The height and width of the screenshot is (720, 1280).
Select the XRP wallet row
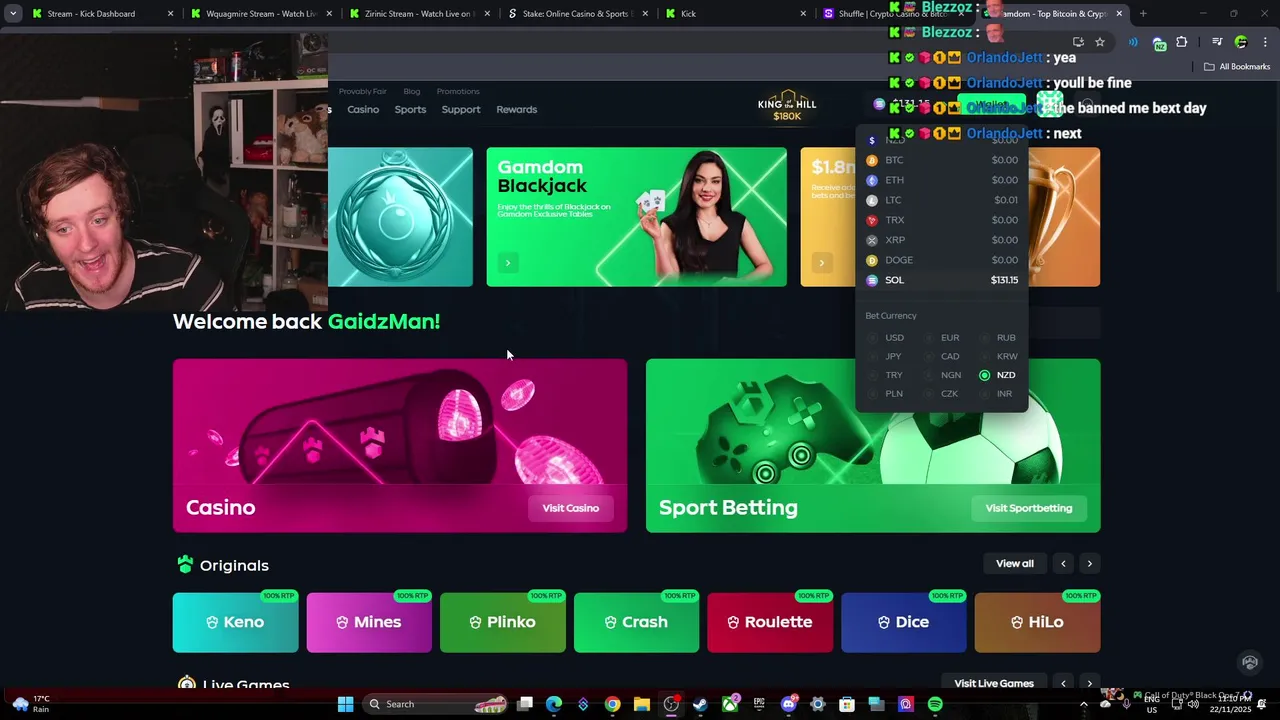pos(941,240)
